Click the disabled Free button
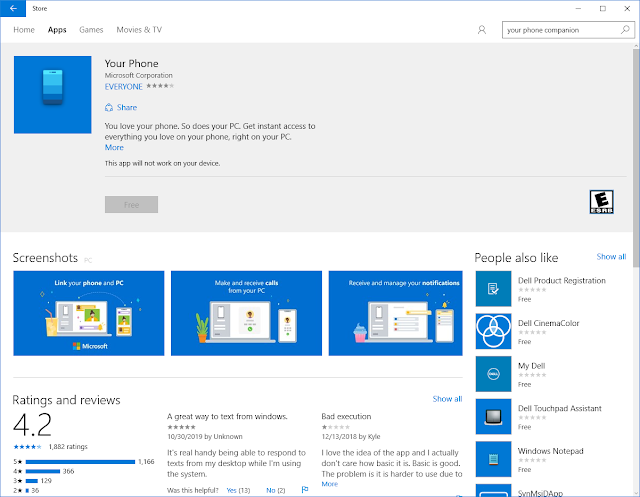Image resolution: width=640 pixels, height=497 pixels. click(131, 204)
